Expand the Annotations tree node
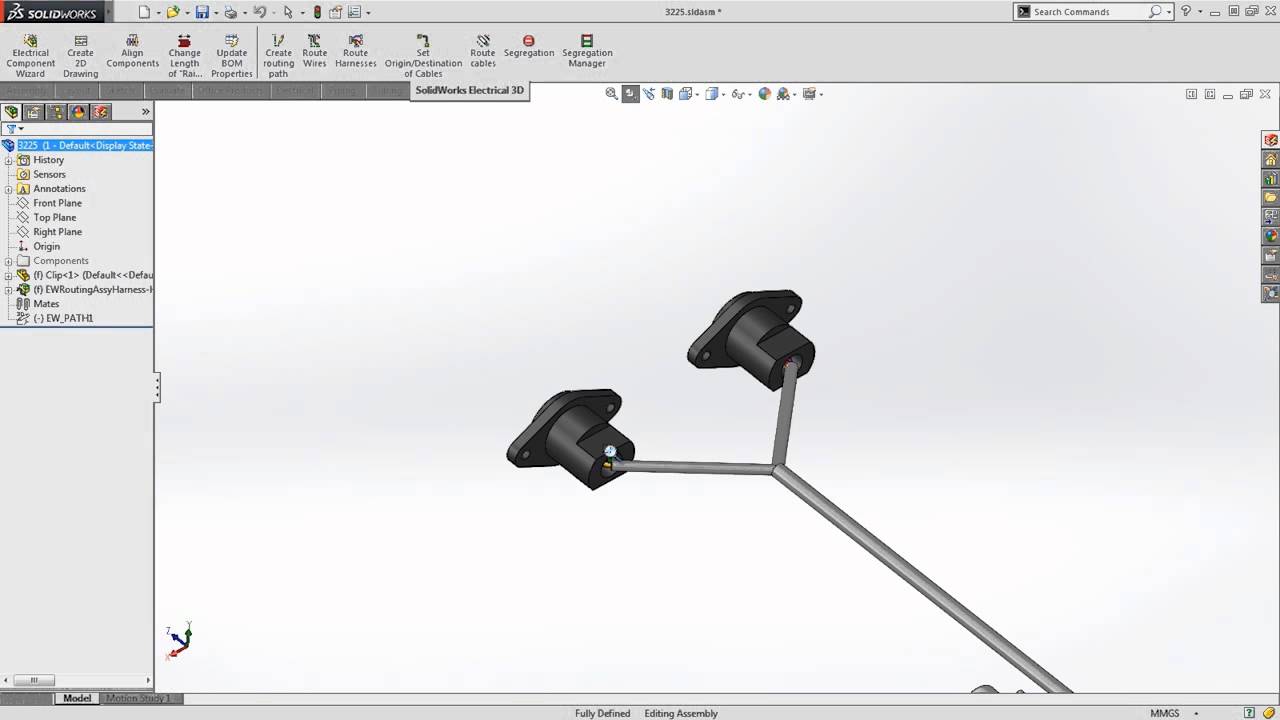The height and width of the screenshot is (720, 1280). point(8,189)
